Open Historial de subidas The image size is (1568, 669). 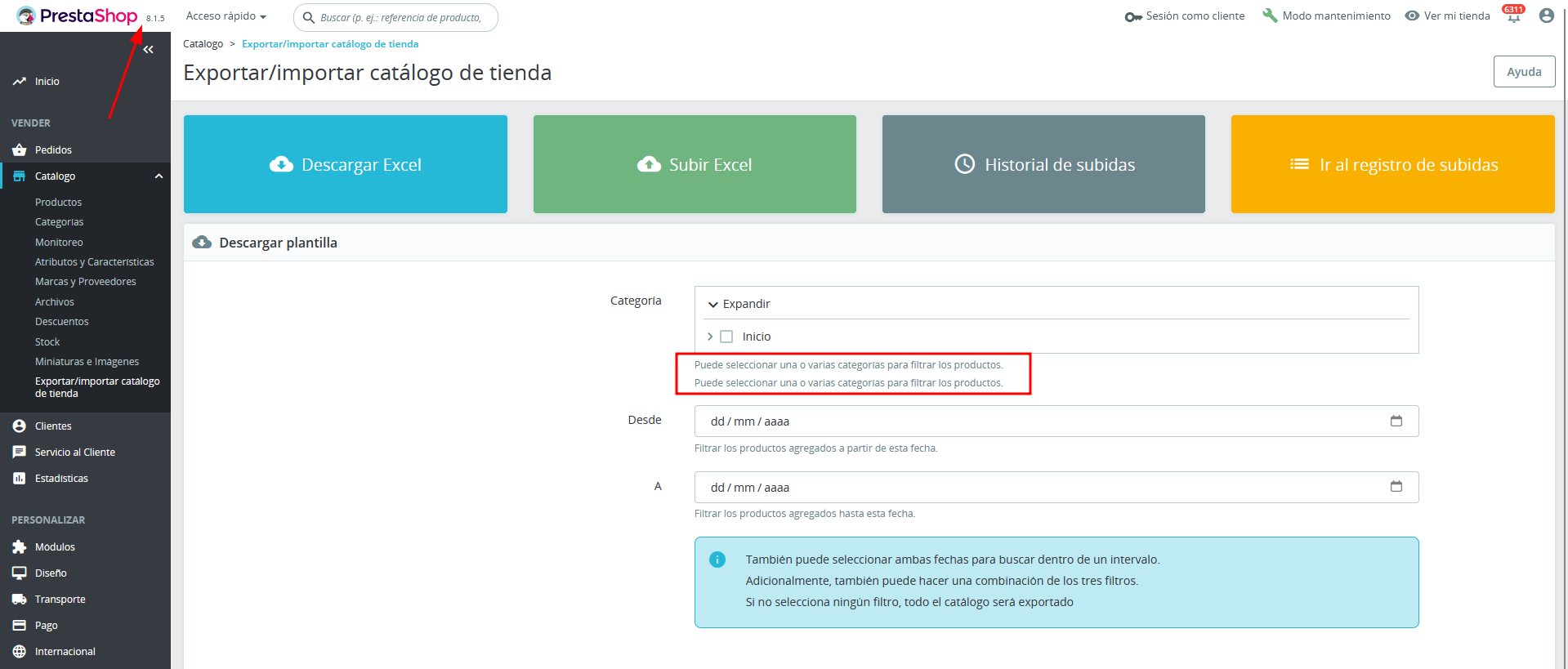[1043, 164]
